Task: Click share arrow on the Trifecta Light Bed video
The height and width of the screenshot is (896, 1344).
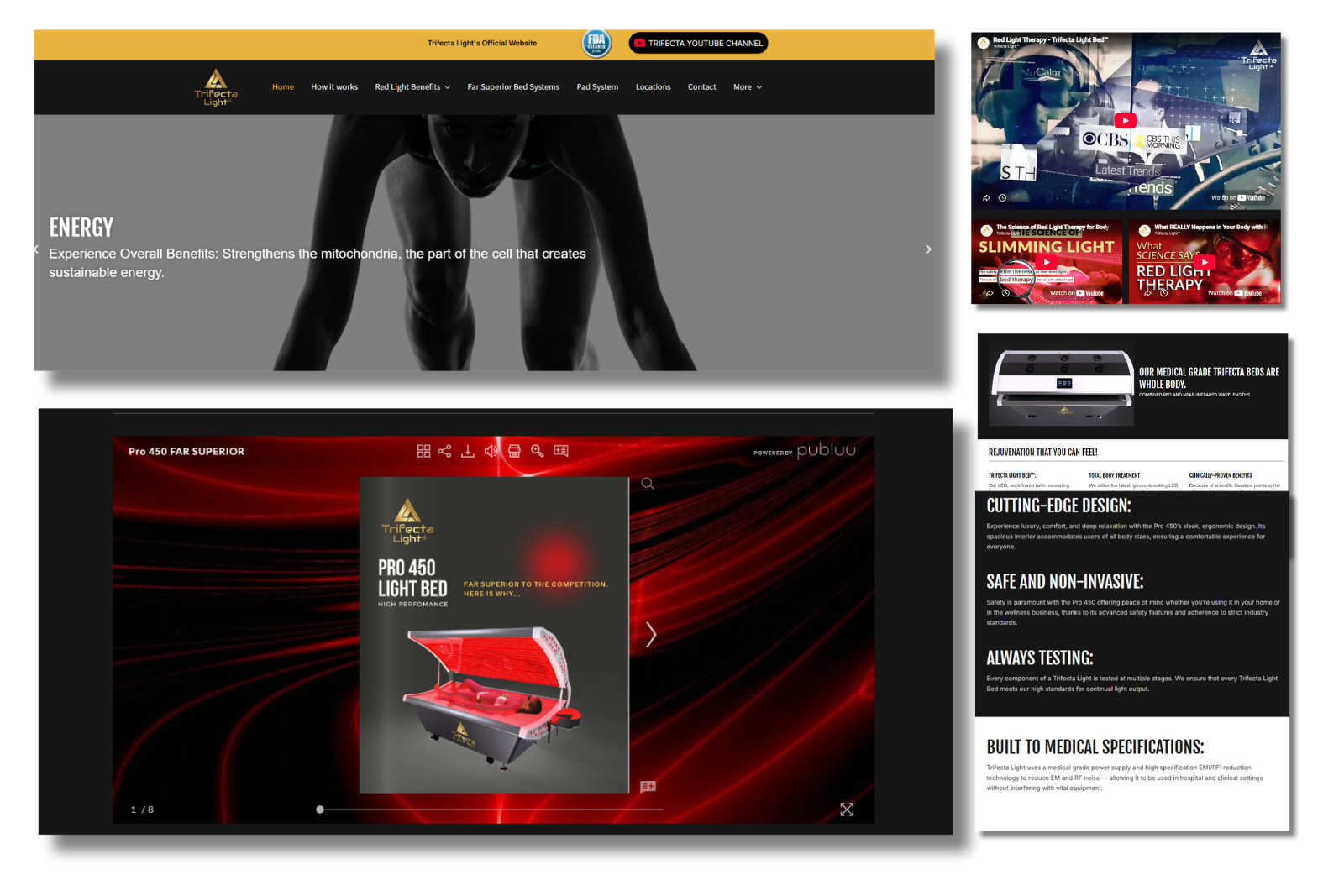Action: 986,198
